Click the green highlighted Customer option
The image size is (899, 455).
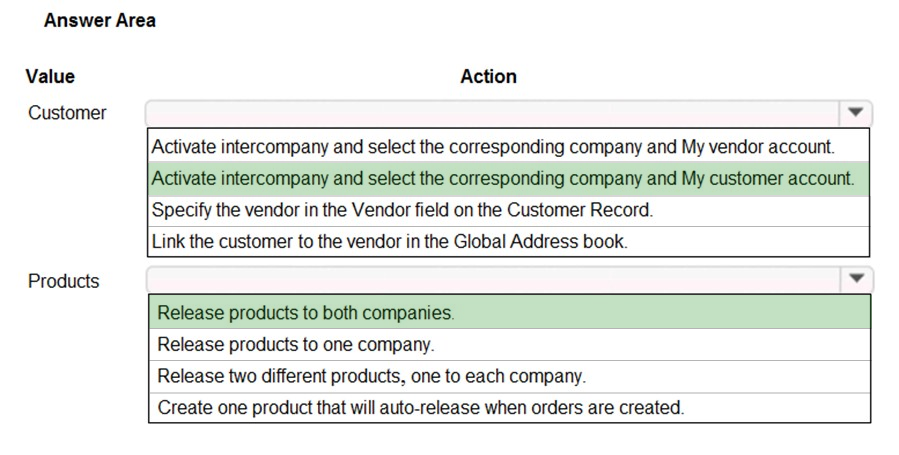(509, 179)
